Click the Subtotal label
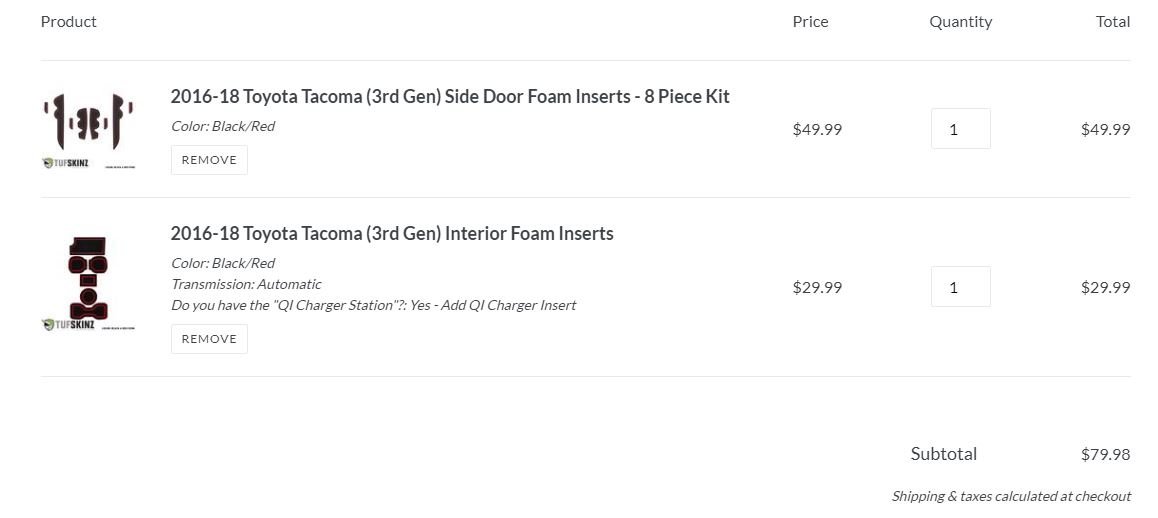 (x=943, y=454)
